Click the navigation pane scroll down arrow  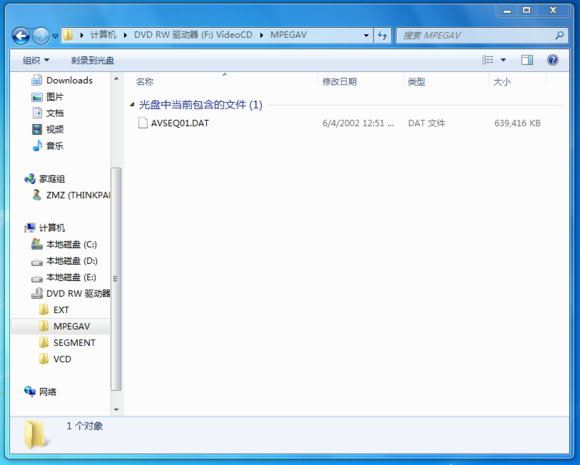click(x=116, y=410)
